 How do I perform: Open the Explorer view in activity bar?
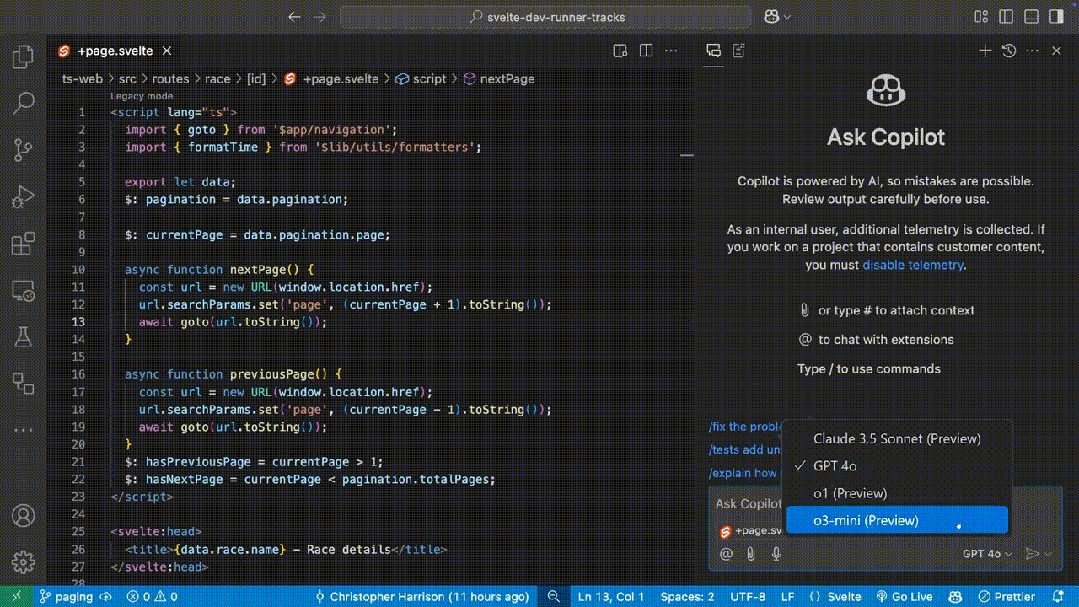click(x=22, y=57)
